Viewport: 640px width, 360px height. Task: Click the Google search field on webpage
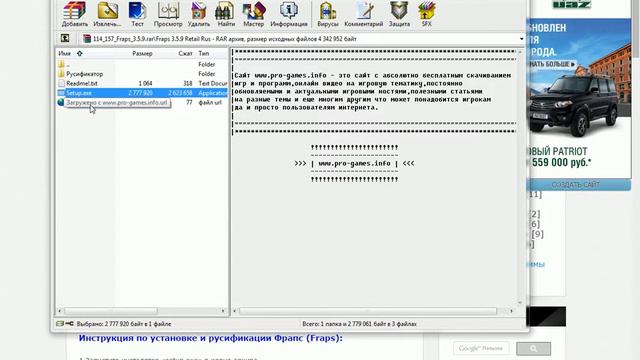[x=481, y=349]
